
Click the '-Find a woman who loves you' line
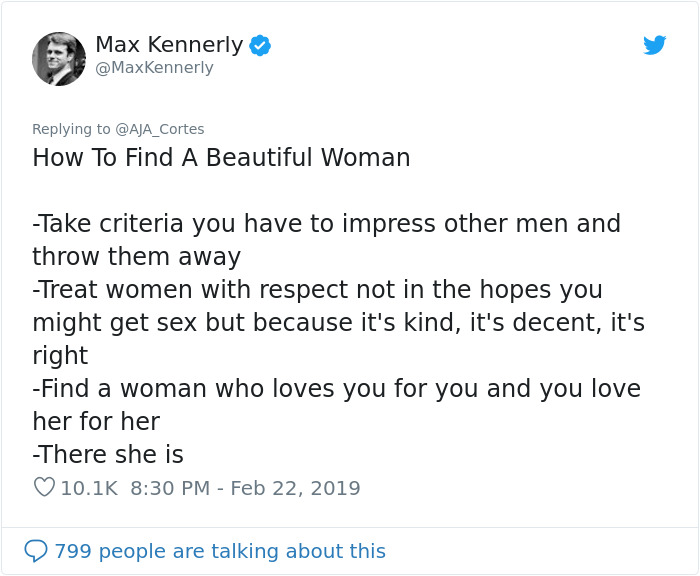point(336,388)
